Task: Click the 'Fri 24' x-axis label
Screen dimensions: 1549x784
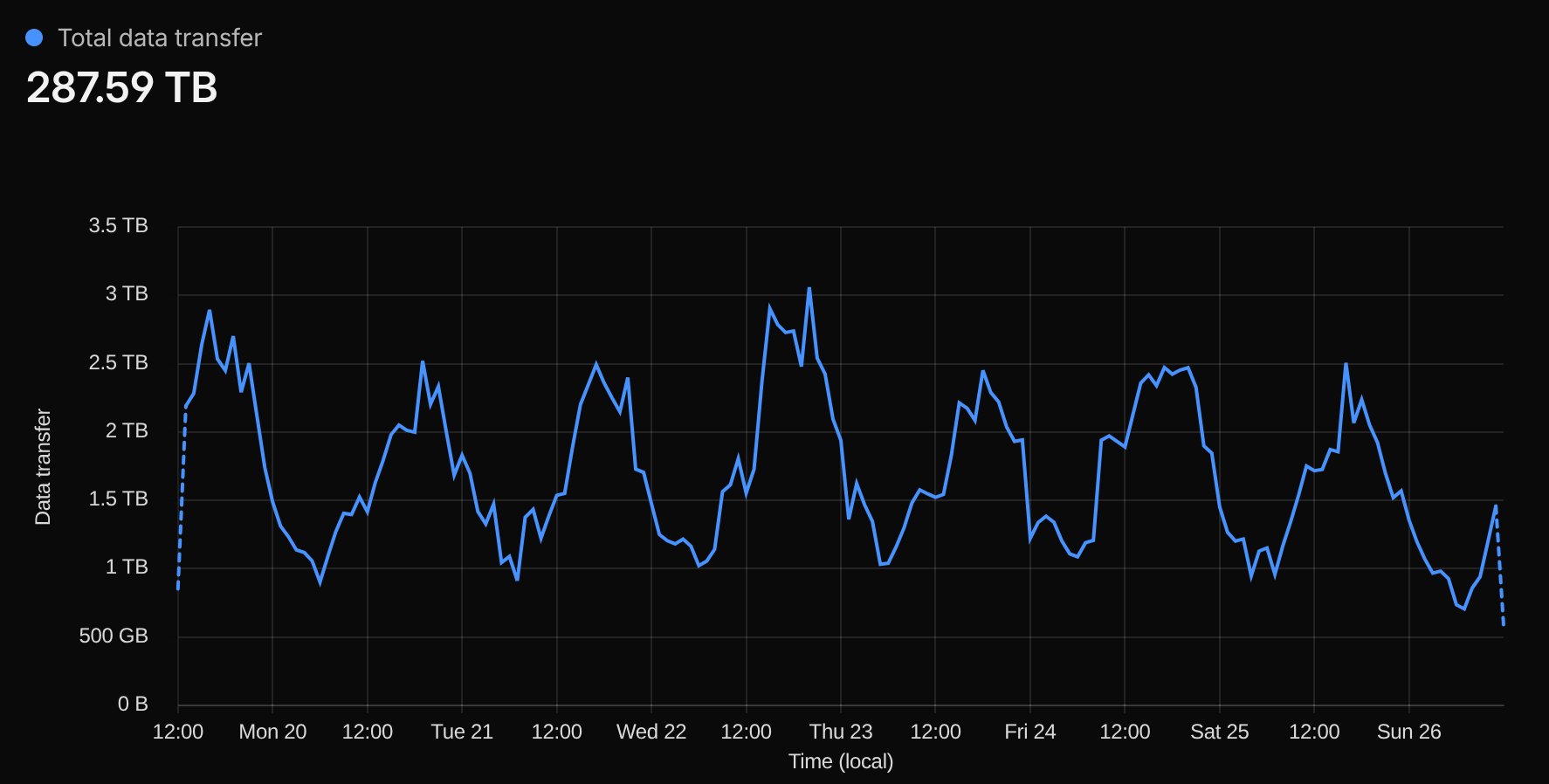Action: [1029, 732]
